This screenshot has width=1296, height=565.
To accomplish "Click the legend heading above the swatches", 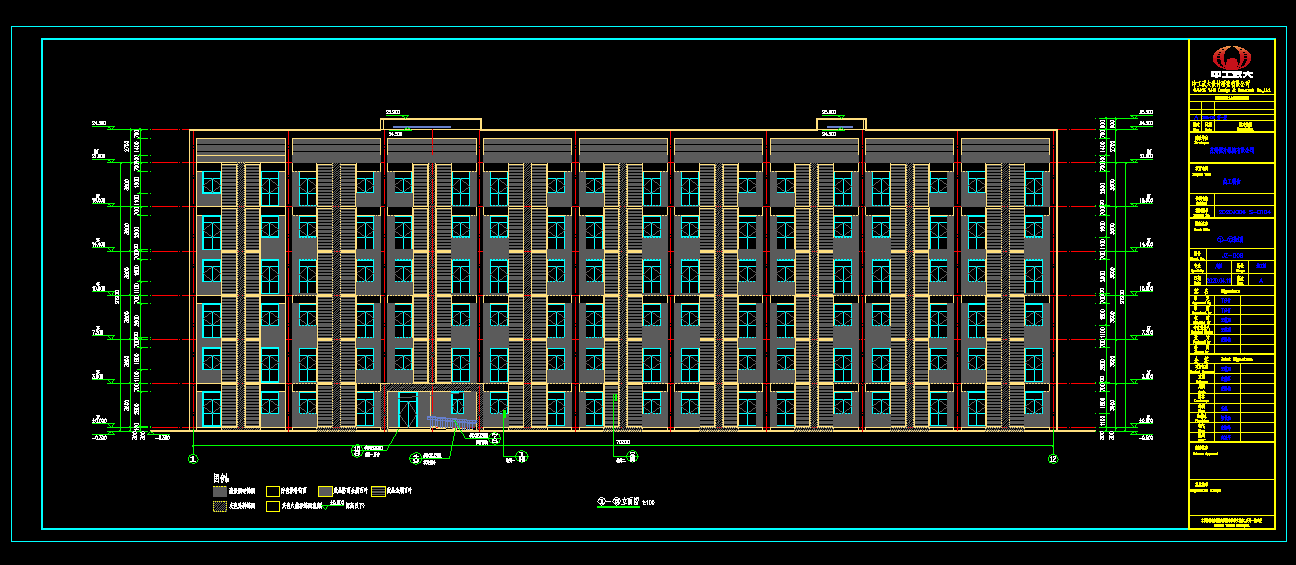I will pyautogui.click(x=223, y=479).
